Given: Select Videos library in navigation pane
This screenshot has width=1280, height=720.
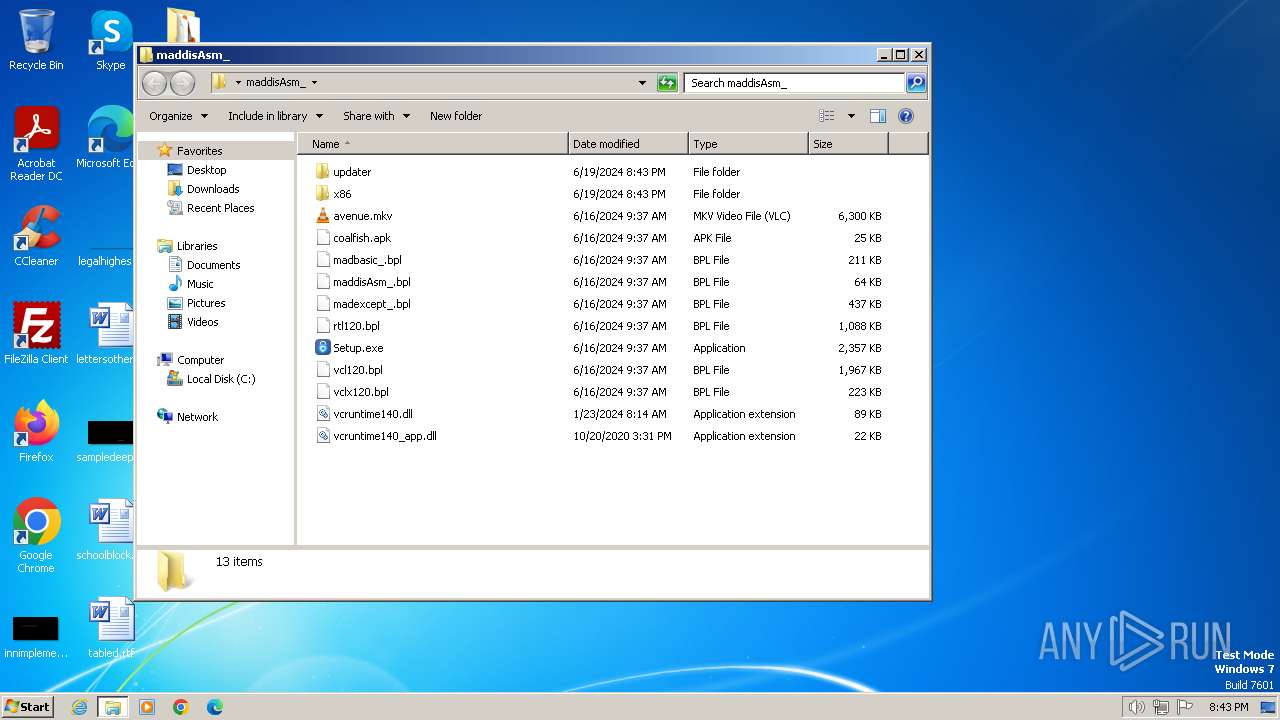Looking at the screenshot, I should point(202,322).
